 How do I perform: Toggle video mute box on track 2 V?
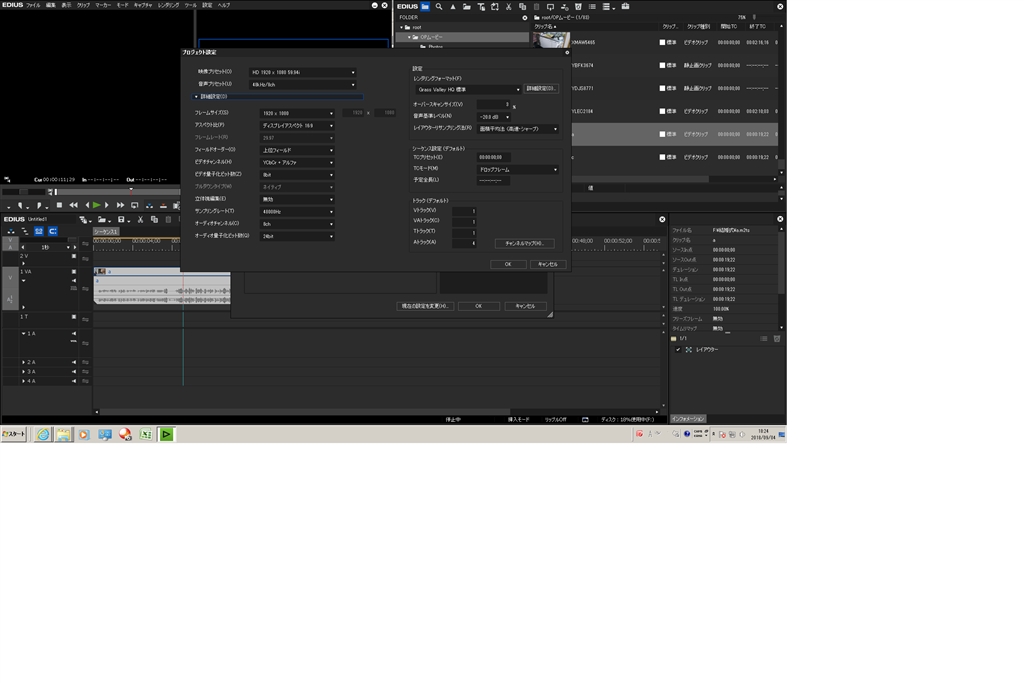(x=74, y=256)
